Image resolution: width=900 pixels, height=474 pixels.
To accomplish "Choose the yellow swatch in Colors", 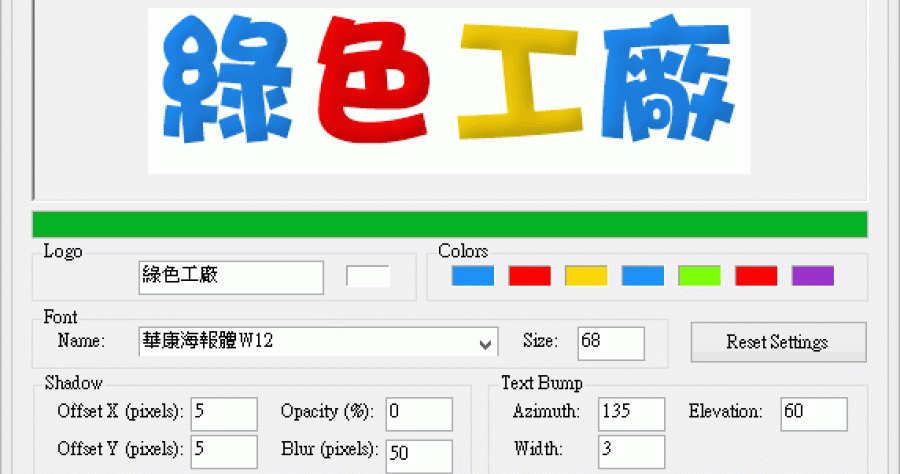I will point(586,276).
